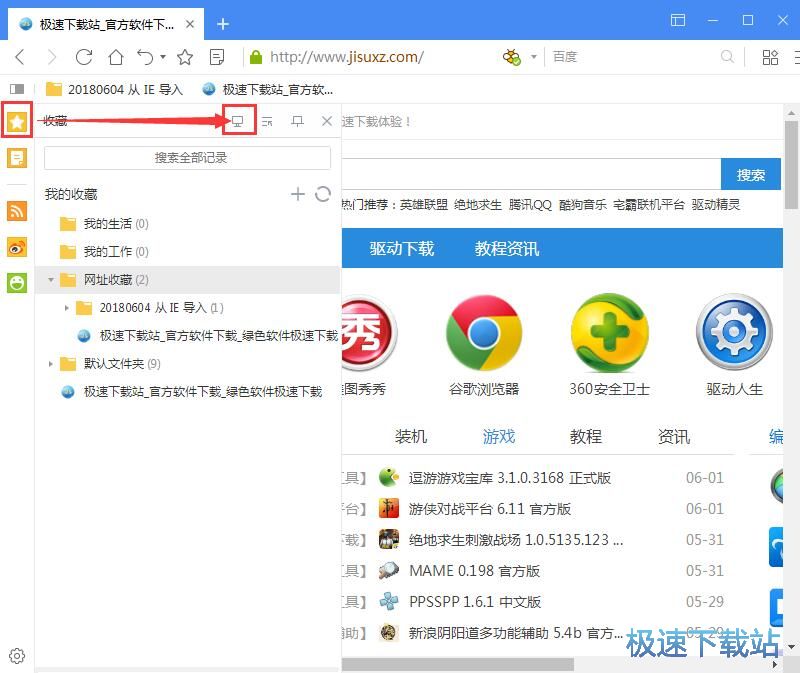The height and width of the screenshot is (673, 800).
Task: Open 驱动精灵 hot link
Action: click(715, 205)
